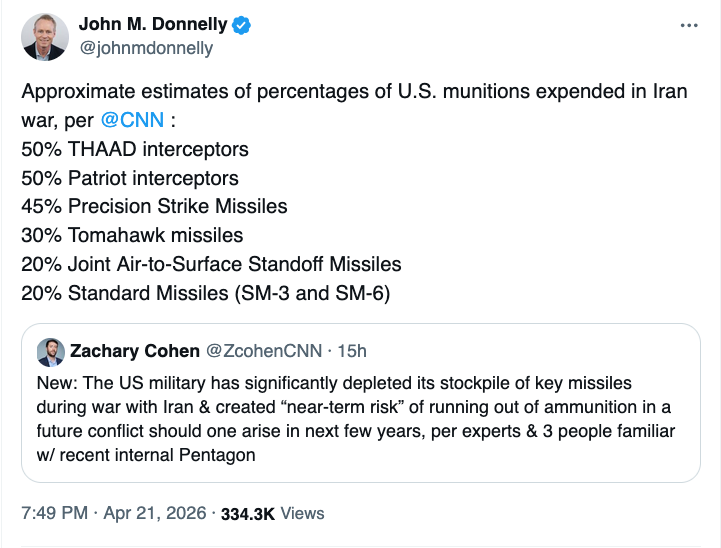Open Zachary Cohen's name in quoted tweet
721x548 pixels.
click(x=134, y=351)
